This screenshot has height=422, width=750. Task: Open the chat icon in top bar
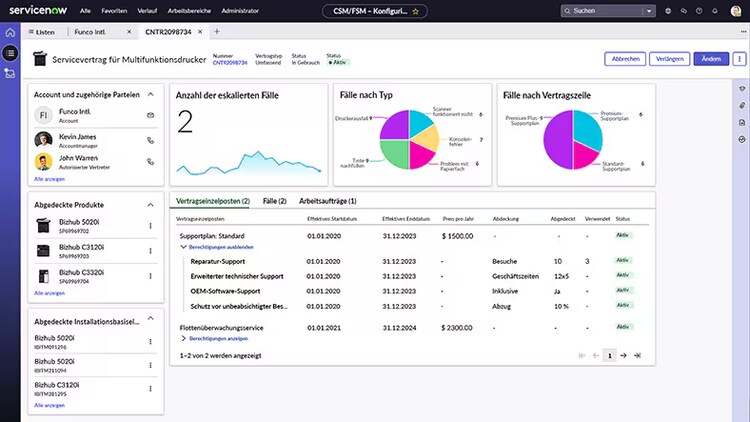[x=684, y=11]
